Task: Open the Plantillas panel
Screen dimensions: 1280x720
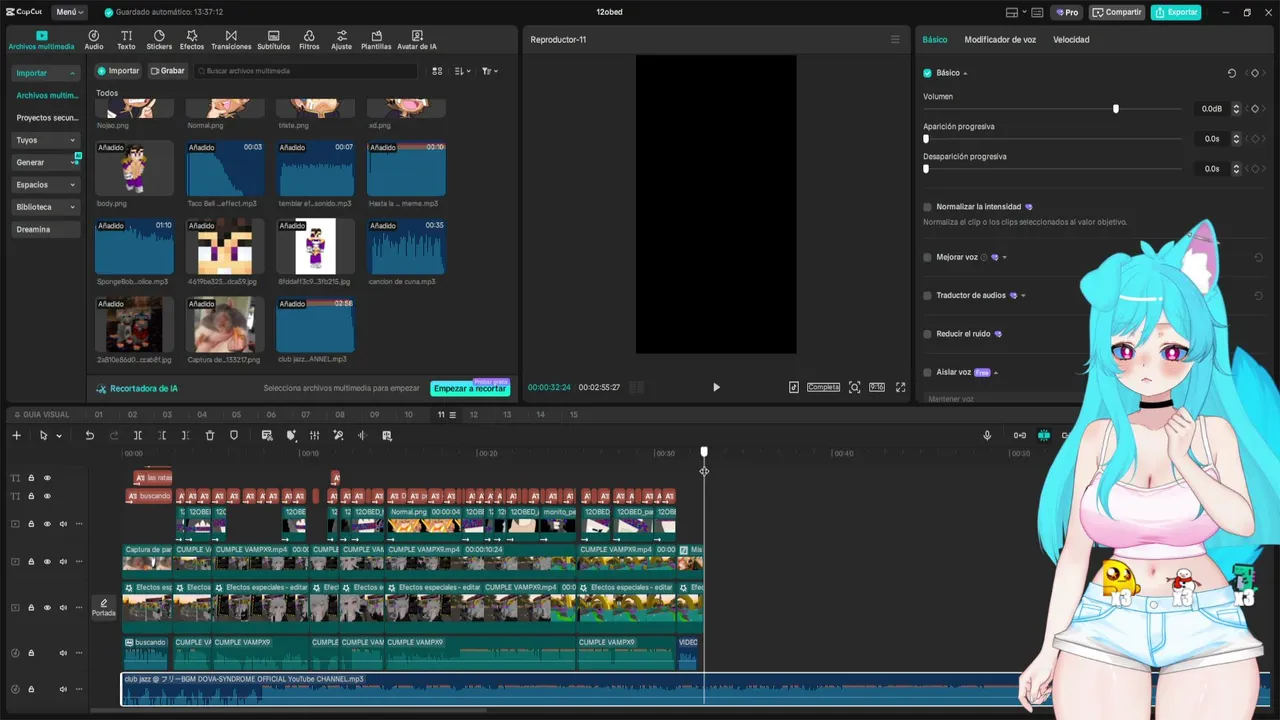Action: 376,40
